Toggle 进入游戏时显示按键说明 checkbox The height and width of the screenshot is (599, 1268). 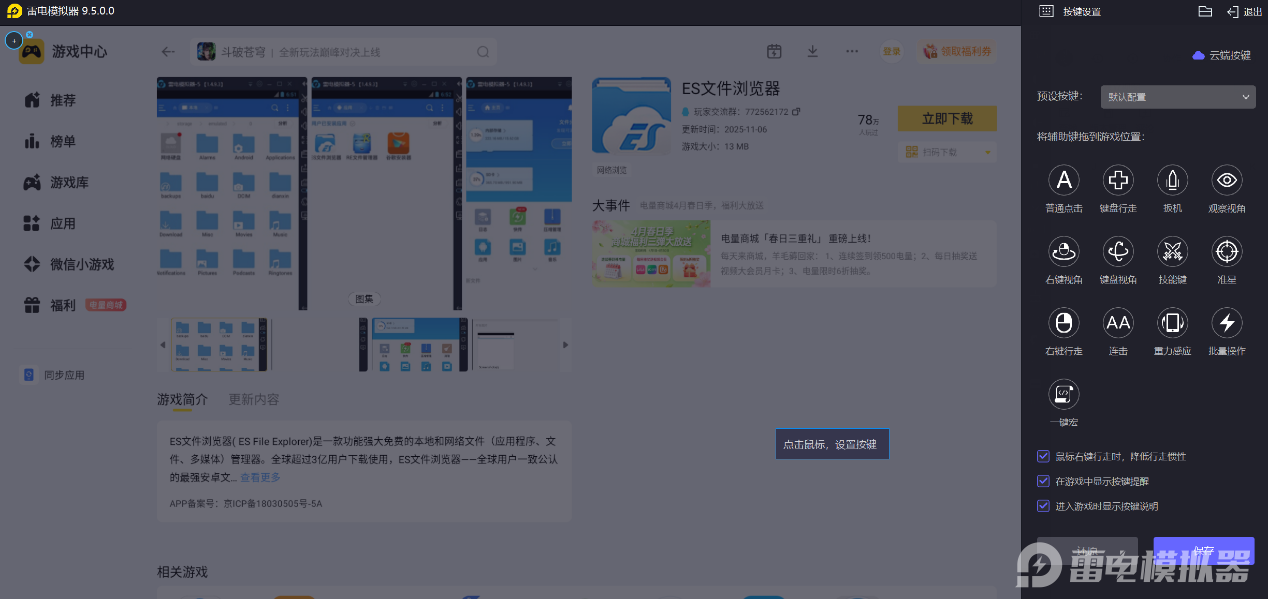tap(1043, 506)
